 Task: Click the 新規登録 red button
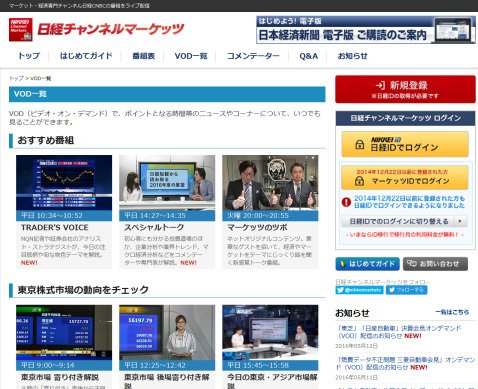405,89
